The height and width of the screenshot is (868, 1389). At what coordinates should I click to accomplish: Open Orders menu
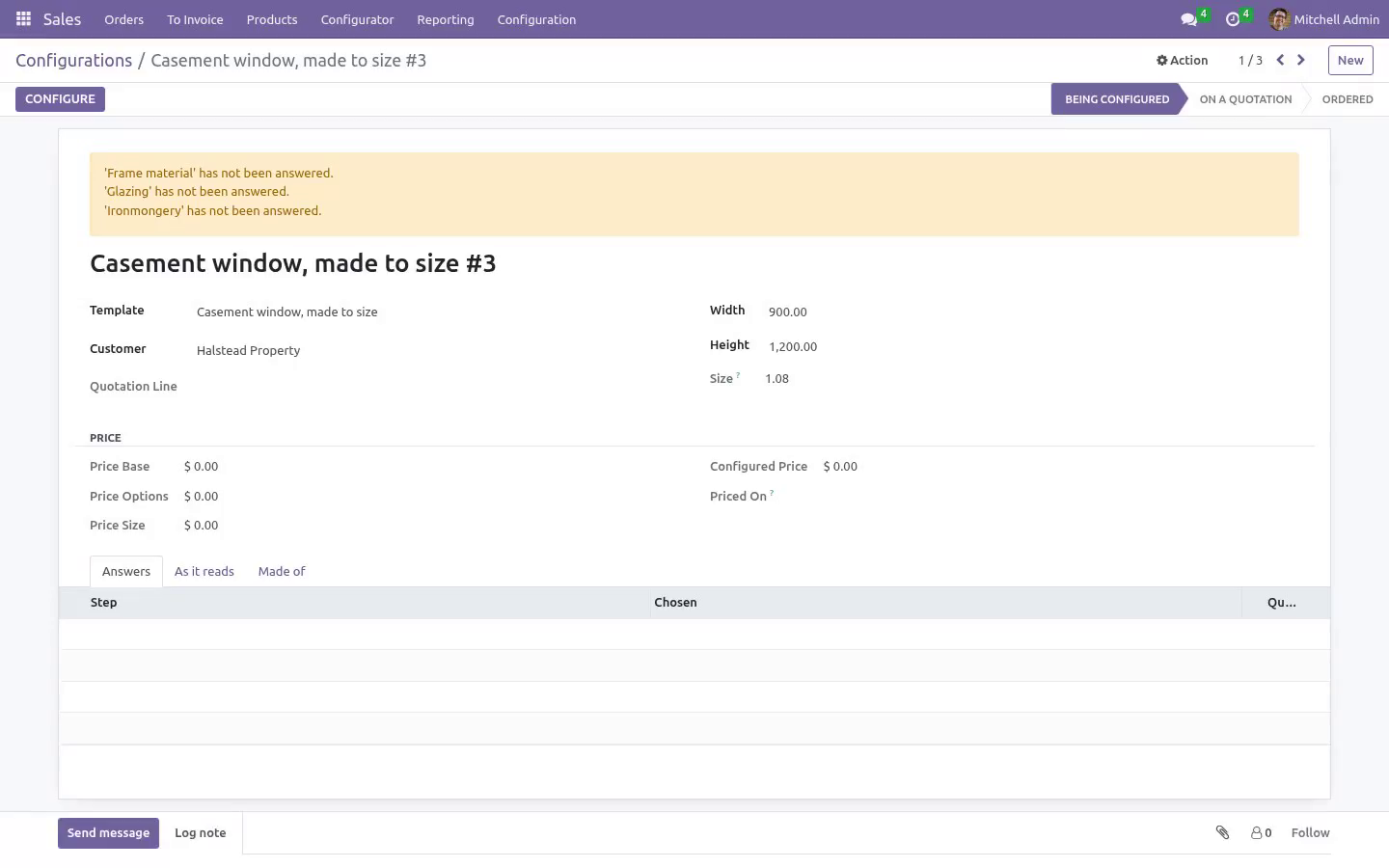123,19
